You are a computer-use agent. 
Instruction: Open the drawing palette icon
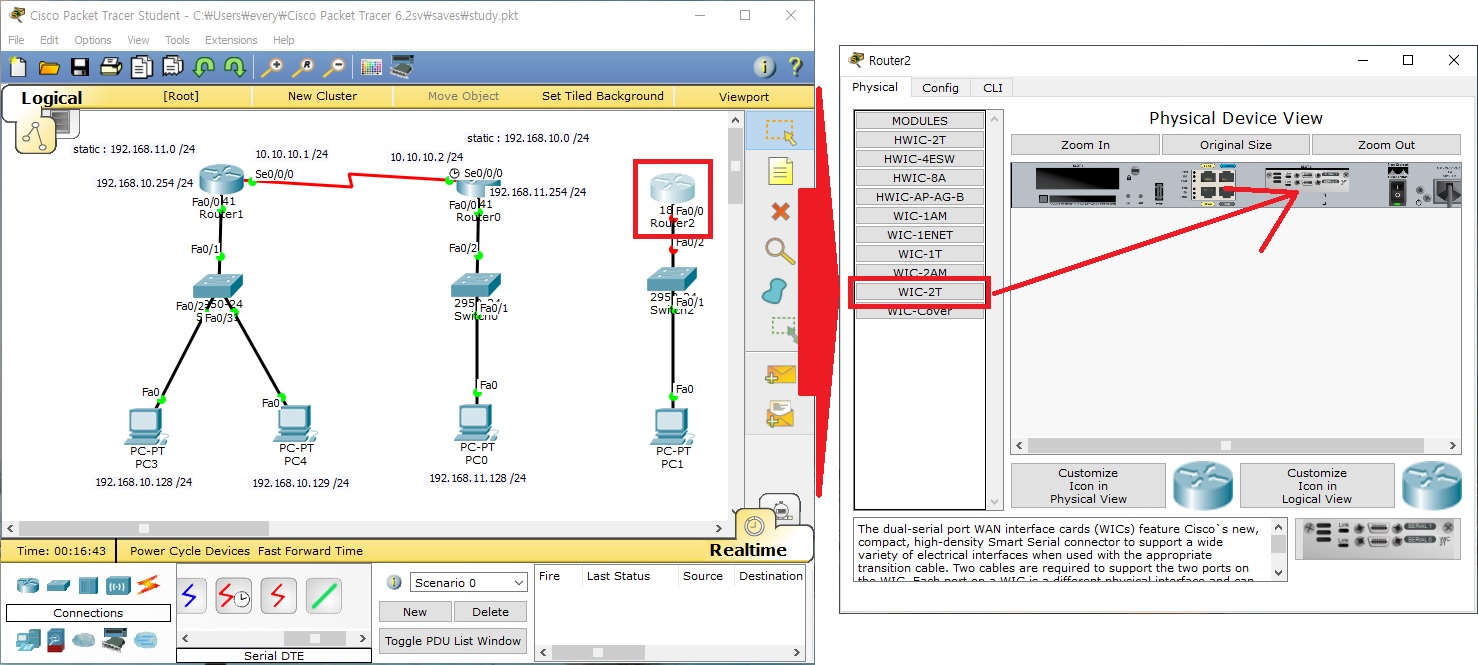pyautogui.click(x=371, y=68)
